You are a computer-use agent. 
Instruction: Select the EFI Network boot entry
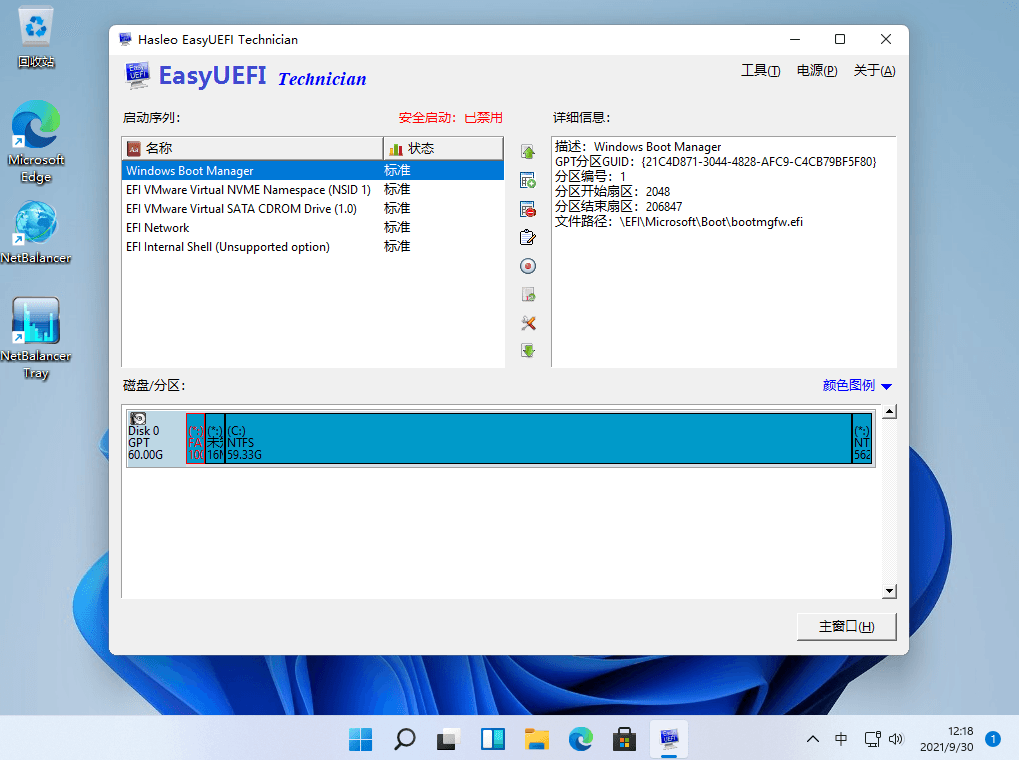(313, 228)
